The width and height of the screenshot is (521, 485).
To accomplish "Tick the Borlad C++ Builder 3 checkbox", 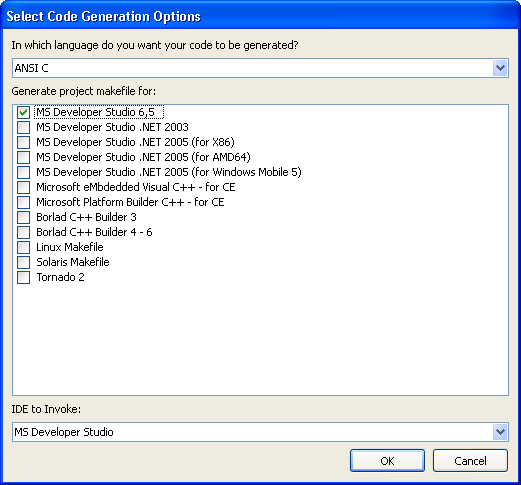I will 23,217.
